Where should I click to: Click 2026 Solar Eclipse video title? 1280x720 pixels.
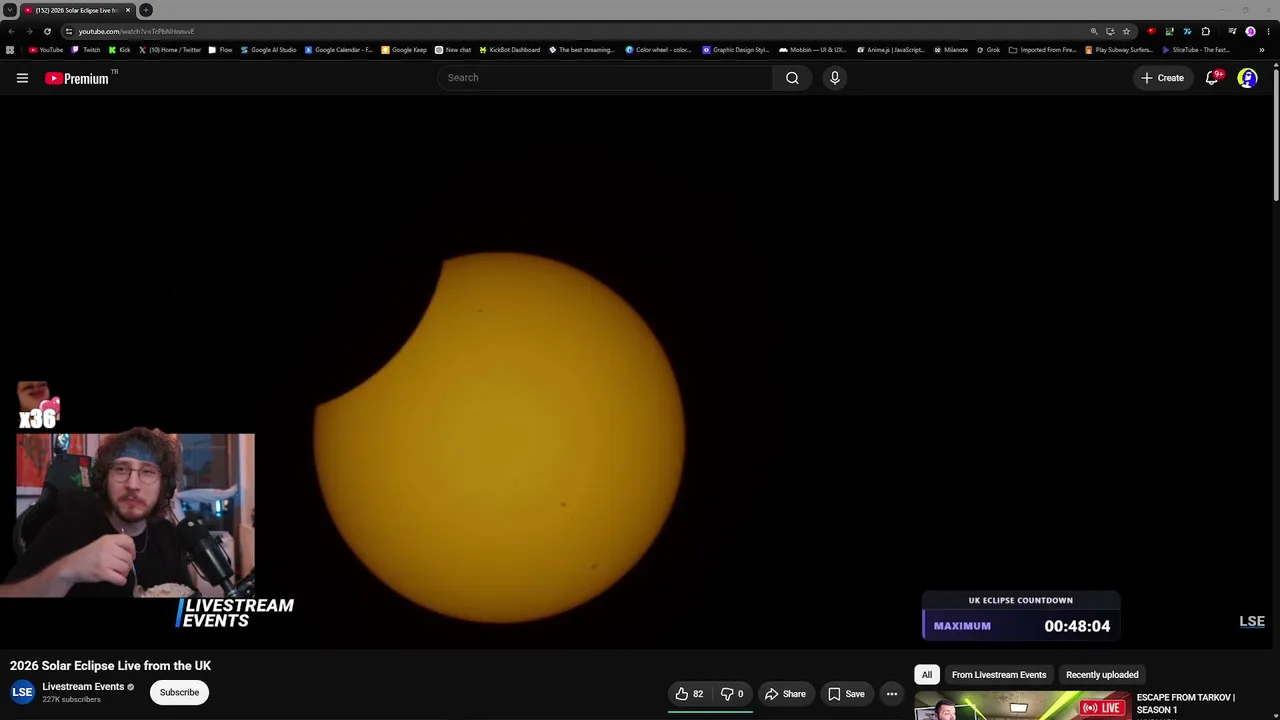(111, 666)
